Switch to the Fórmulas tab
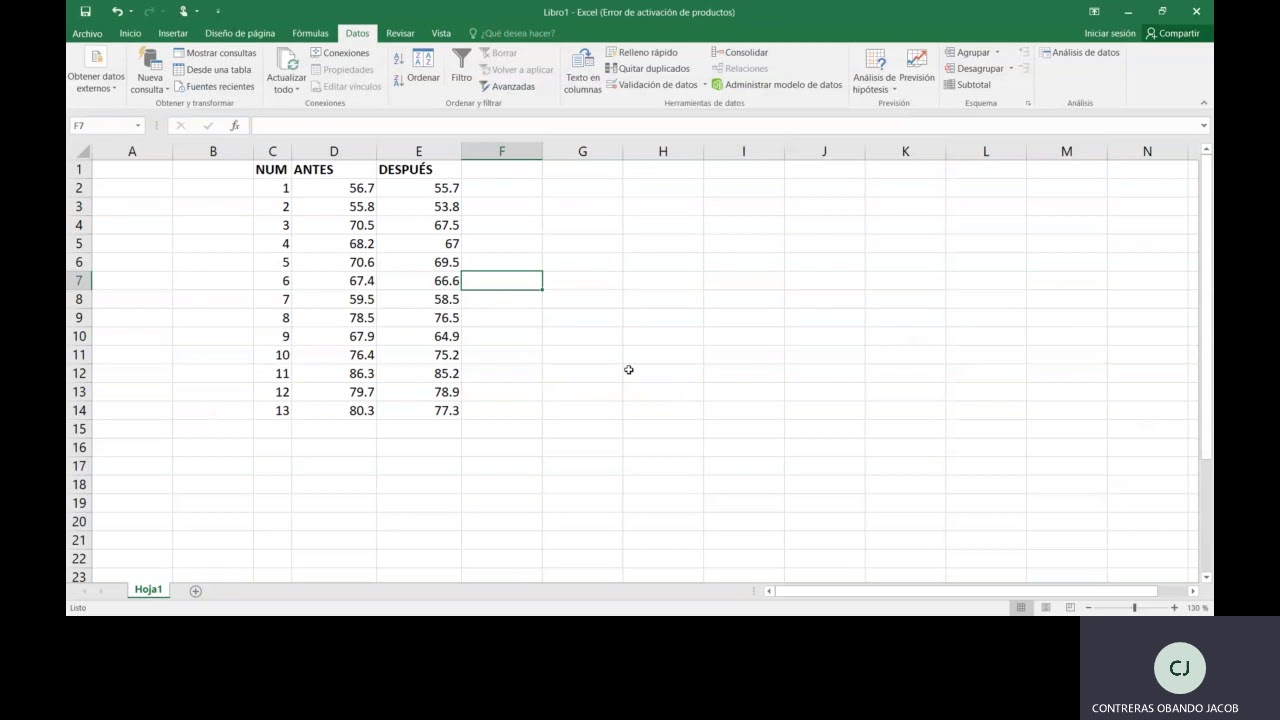Screen dimensions: 1280x720 [310, 33]
